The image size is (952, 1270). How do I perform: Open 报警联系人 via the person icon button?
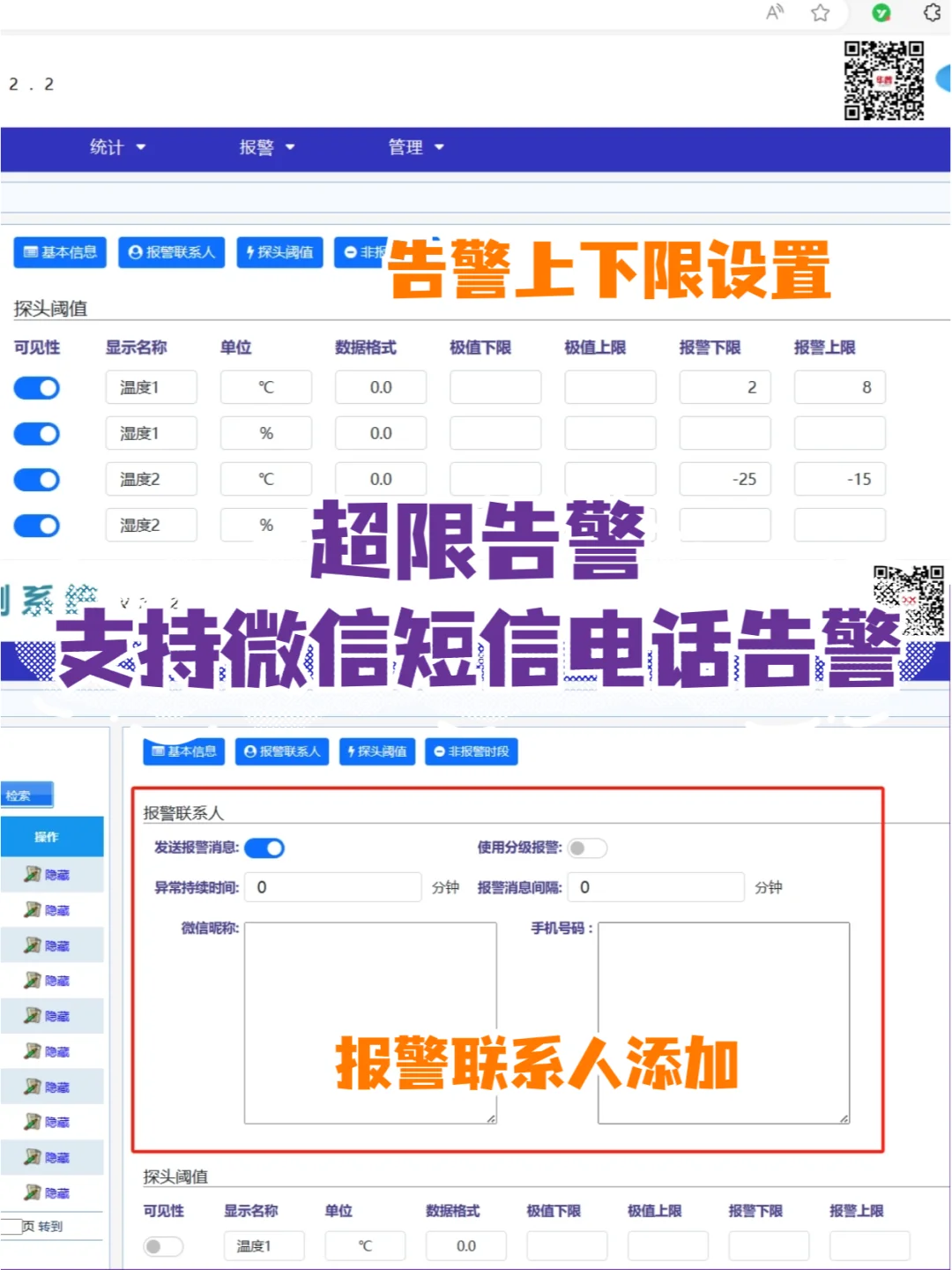click(171, 253)
